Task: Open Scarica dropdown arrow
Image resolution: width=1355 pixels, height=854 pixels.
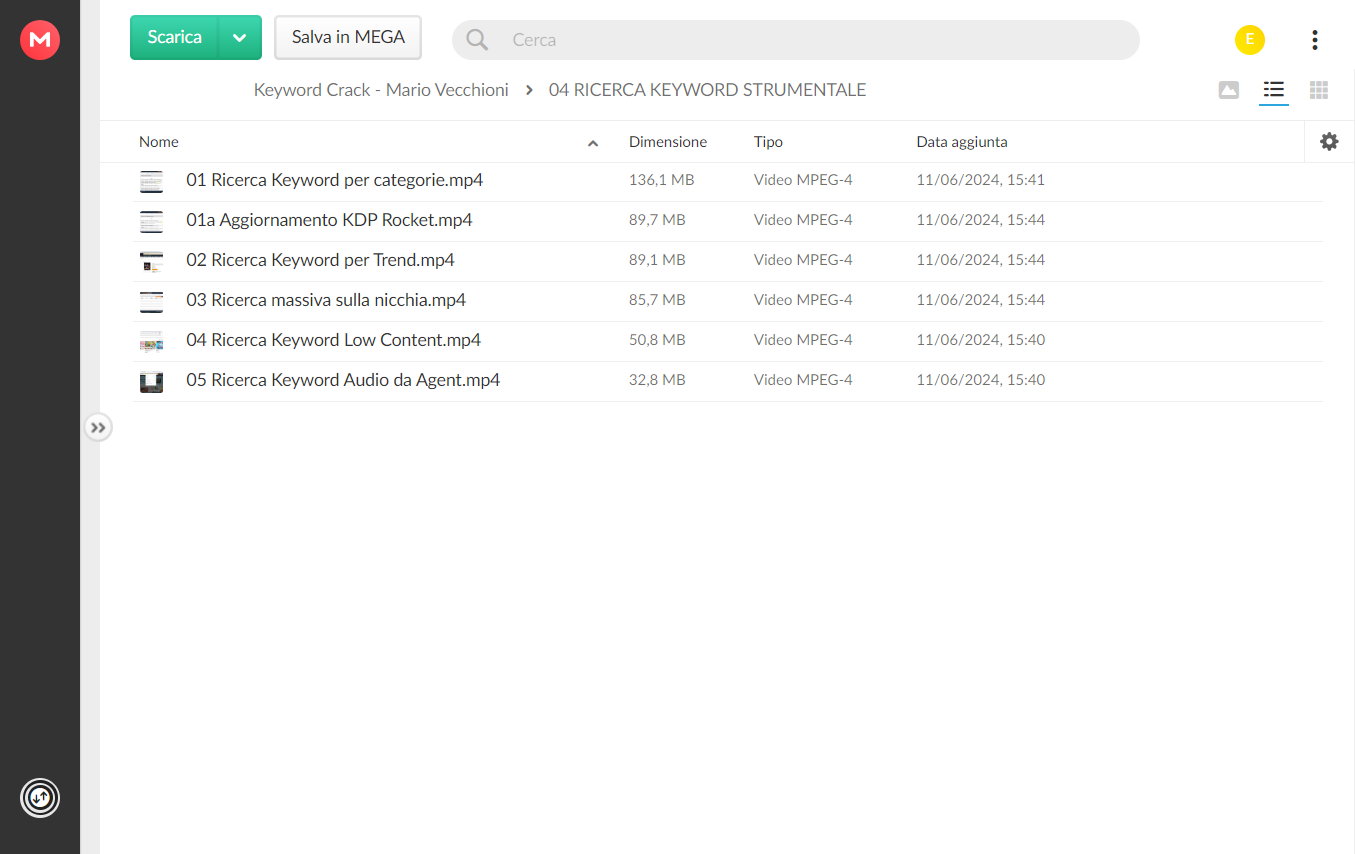Action: point(240,38)
